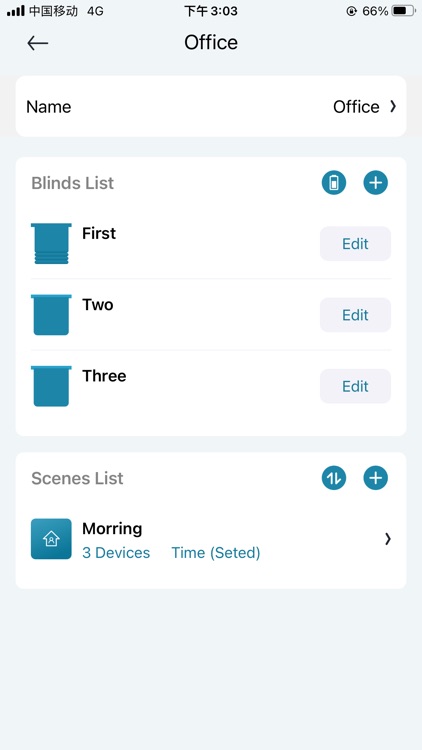The image size is (422, 750).
Task: Tap the Three blind icon
Action: click(51, 386)
